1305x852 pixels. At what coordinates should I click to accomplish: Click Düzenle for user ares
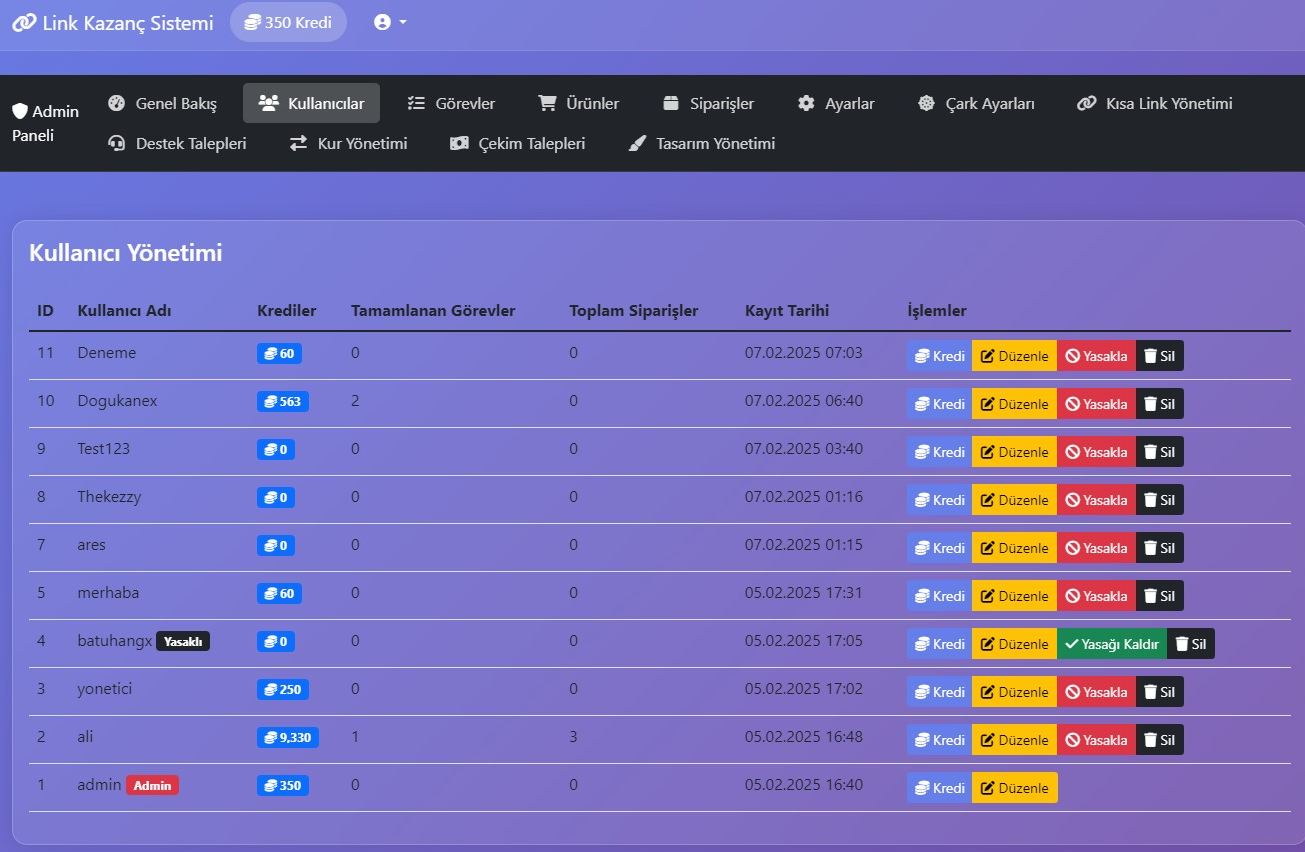tap(1014, 548)
